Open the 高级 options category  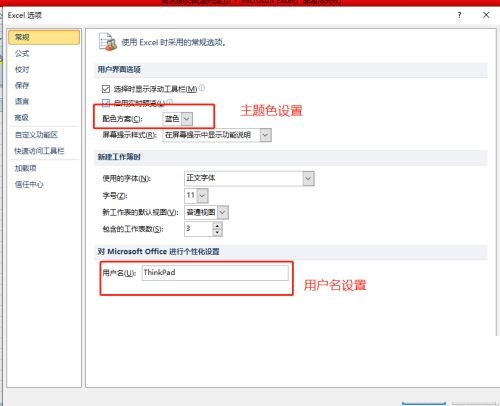(22, 117)
